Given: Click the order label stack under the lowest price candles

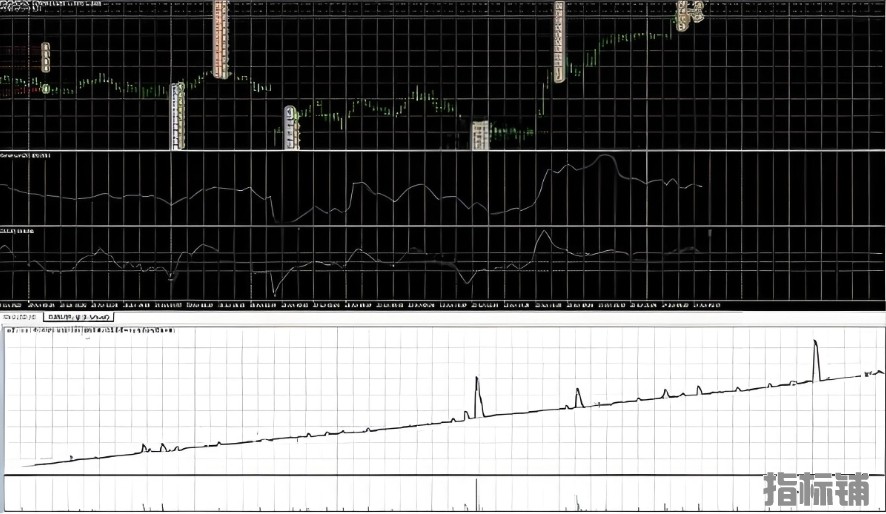Looking at the screenshot, I should click(x=480, y=134).
